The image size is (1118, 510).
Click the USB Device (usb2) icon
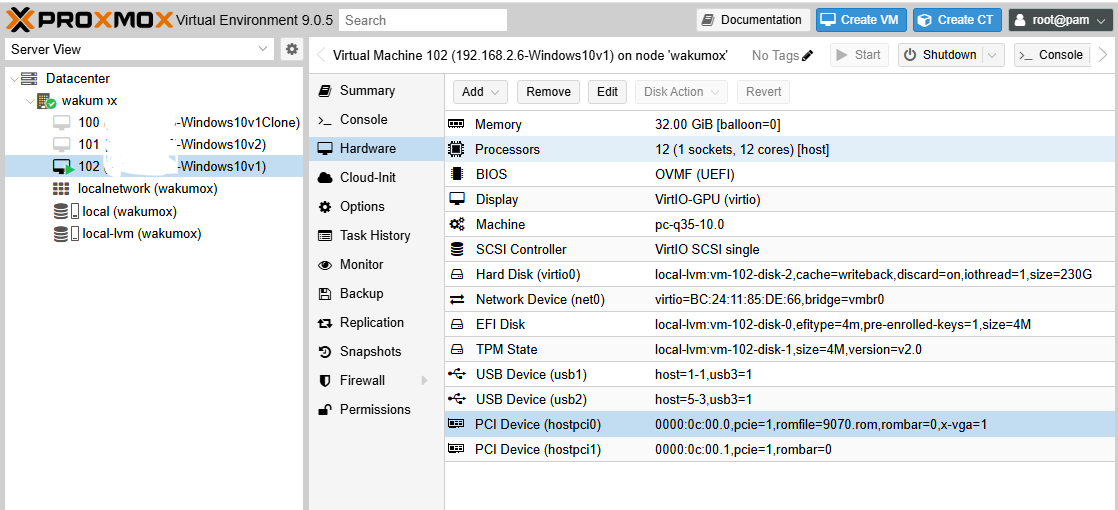(x=456, y=399)
